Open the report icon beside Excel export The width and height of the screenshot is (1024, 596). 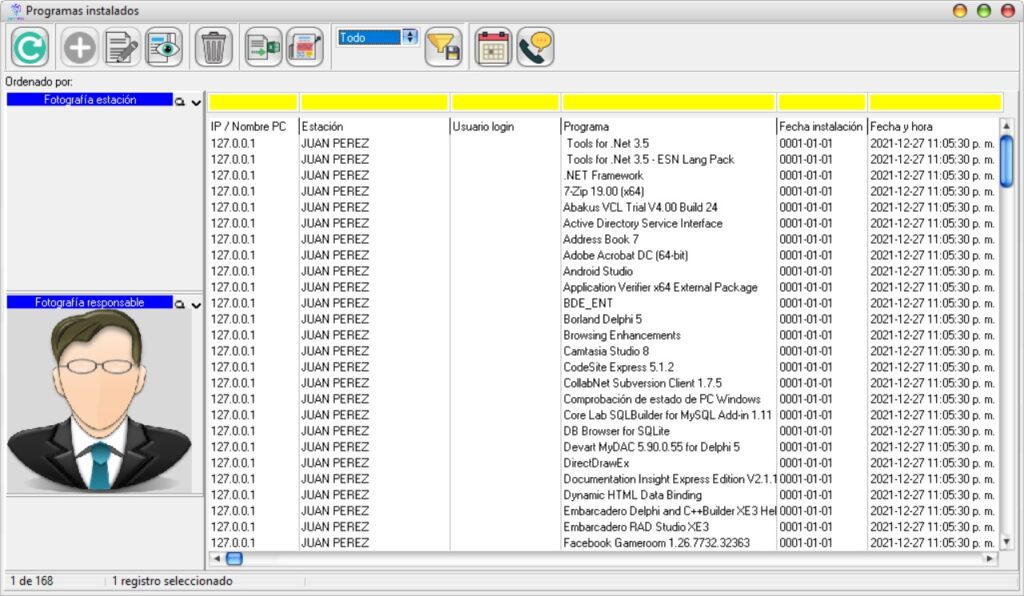(305, 47)
